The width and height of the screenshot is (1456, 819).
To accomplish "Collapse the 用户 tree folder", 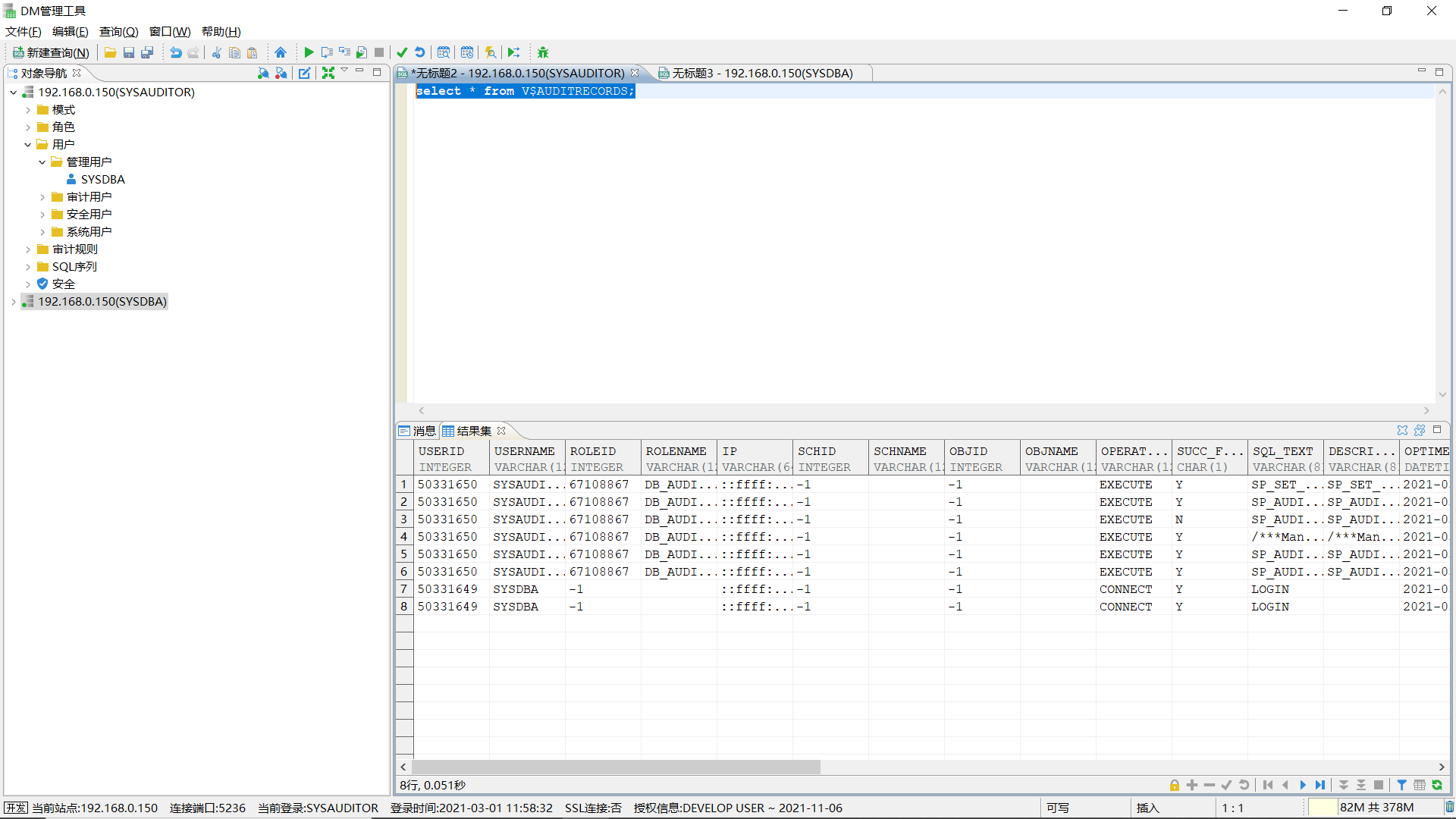I will point(28,145).
